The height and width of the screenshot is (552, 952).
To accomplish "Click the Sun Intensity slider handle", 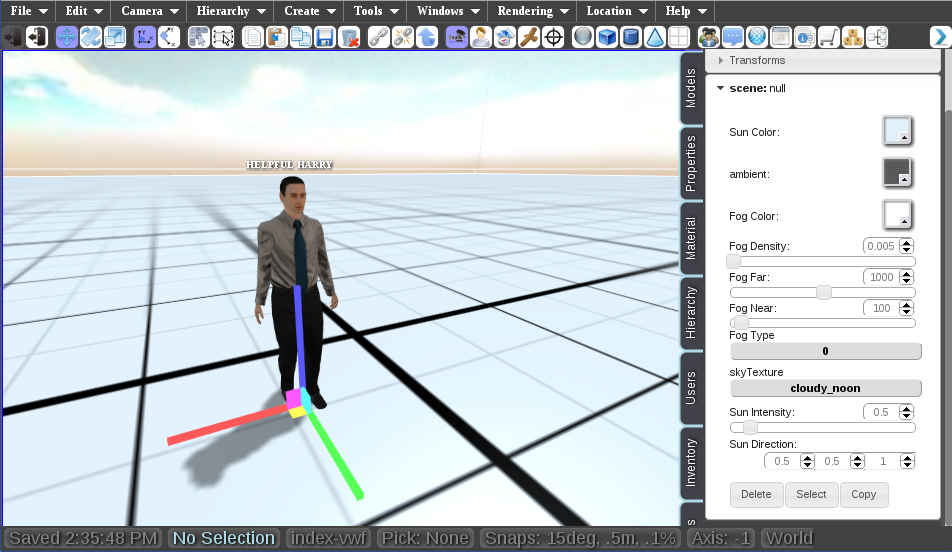I will tap(750, 428).
